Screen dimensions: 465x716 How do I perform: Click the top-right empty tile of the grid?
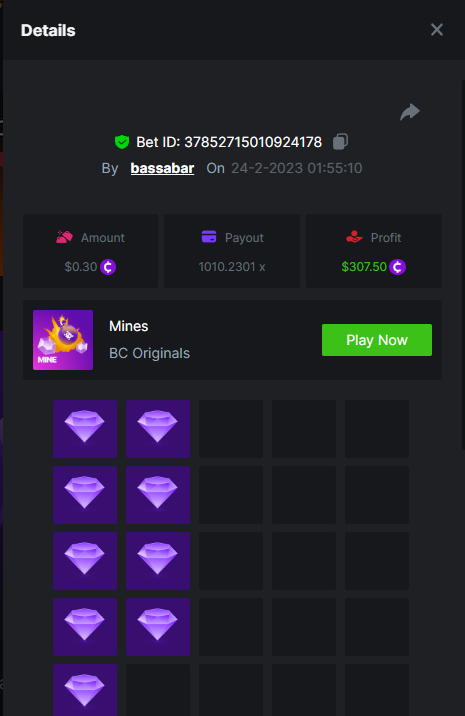click(377, 429)
